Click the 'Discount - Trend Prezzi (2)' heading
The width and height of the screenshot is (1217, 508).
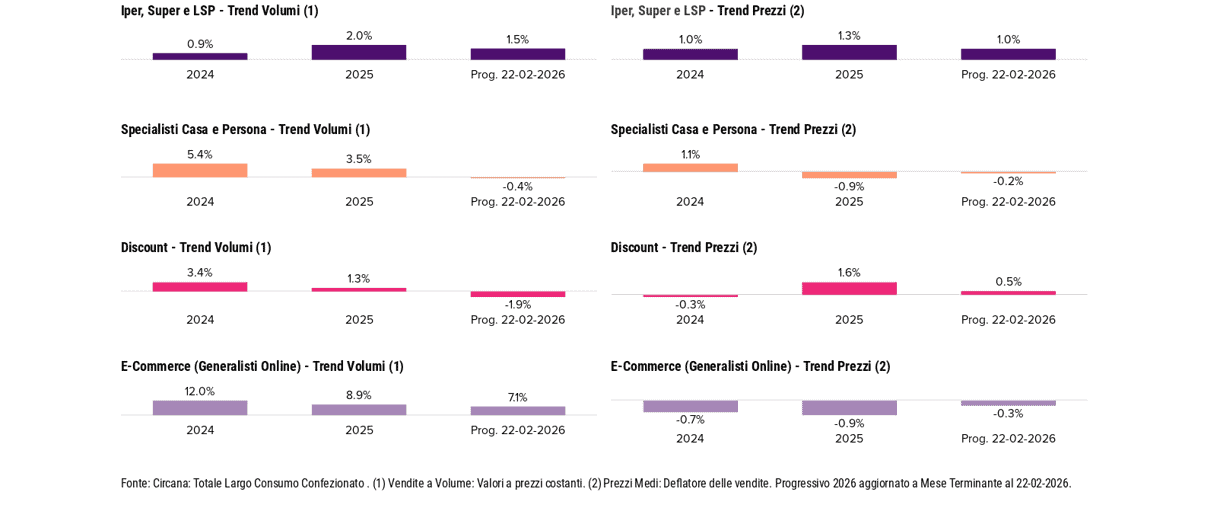[684, 247]
